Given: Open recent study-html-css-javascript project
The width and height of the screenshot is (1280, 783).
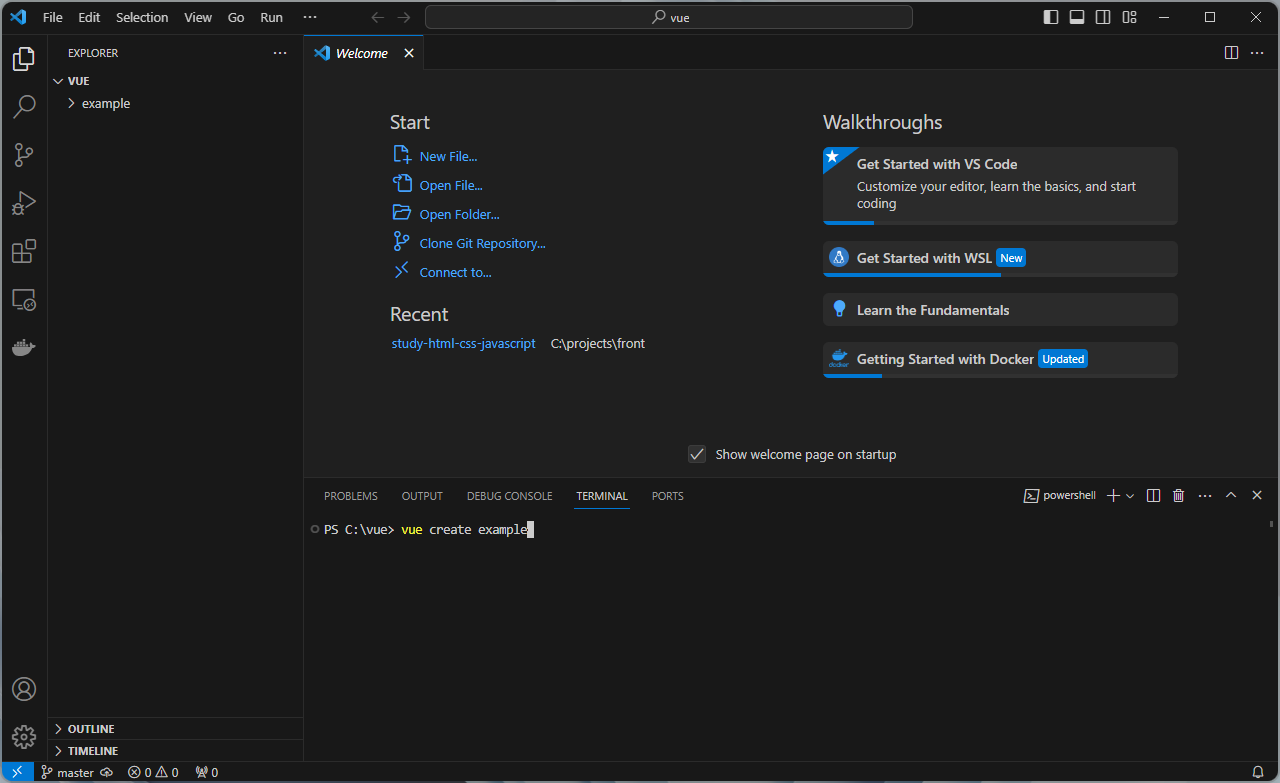Looking at the screenshot, I should point(463,343).
